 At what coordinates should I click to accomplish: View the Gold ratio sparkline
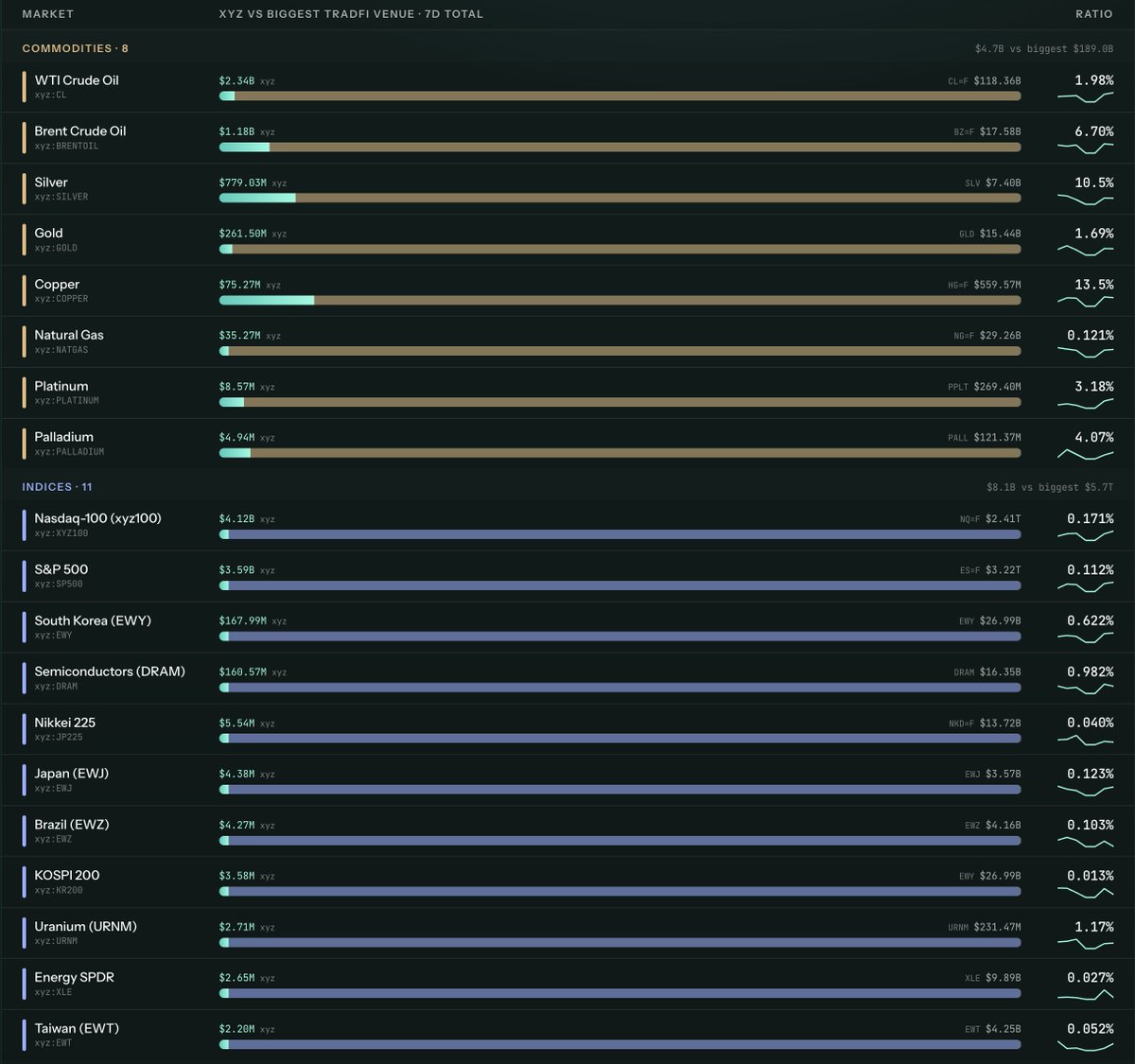1086,251
